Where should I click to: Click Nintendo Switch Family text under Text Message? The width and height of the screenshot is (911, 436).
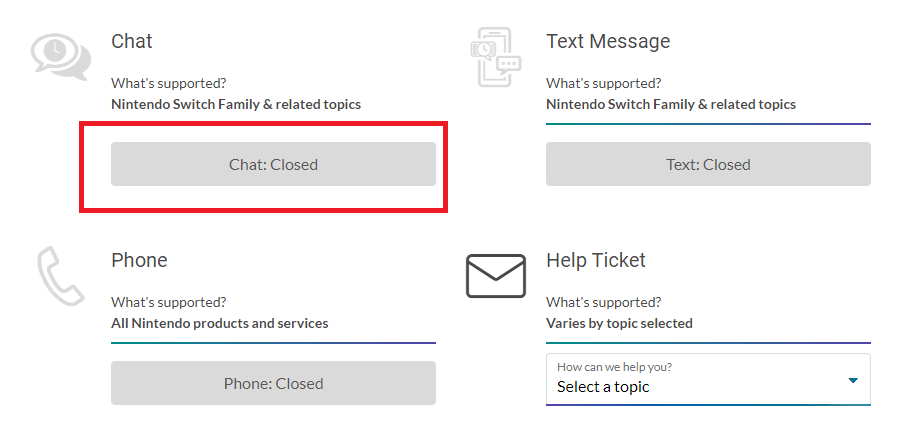pyautogui.click(x=671, y=105)
